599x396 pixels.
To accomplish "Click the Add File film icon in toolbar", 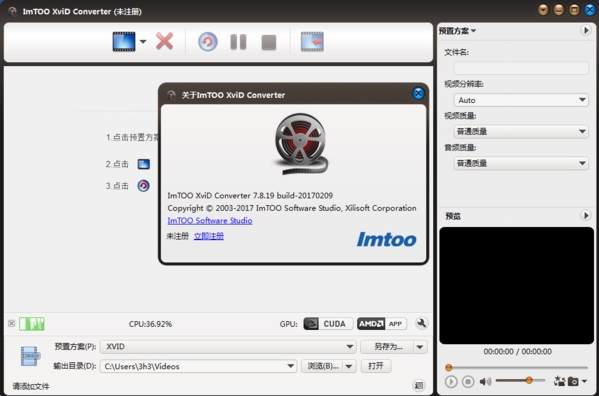I will tap(124, 42).
